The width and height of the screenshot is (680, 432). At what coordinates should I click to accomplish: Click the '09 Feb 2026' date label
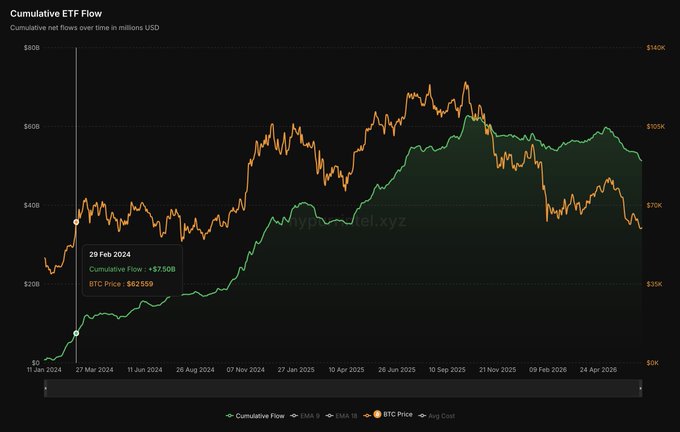(548, 370)
